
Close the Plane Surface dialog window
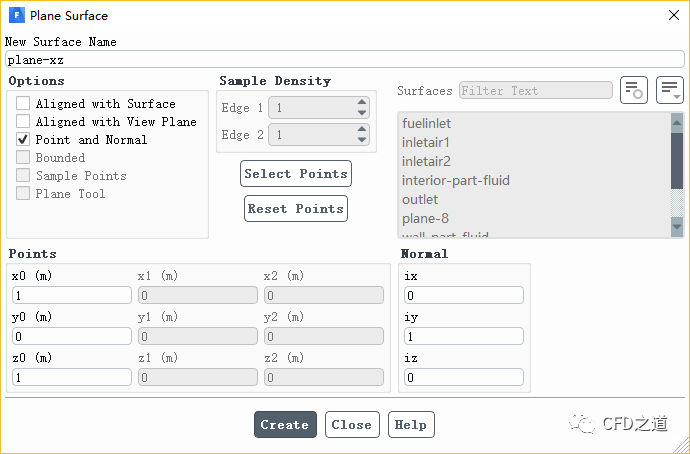coord(671,15)
